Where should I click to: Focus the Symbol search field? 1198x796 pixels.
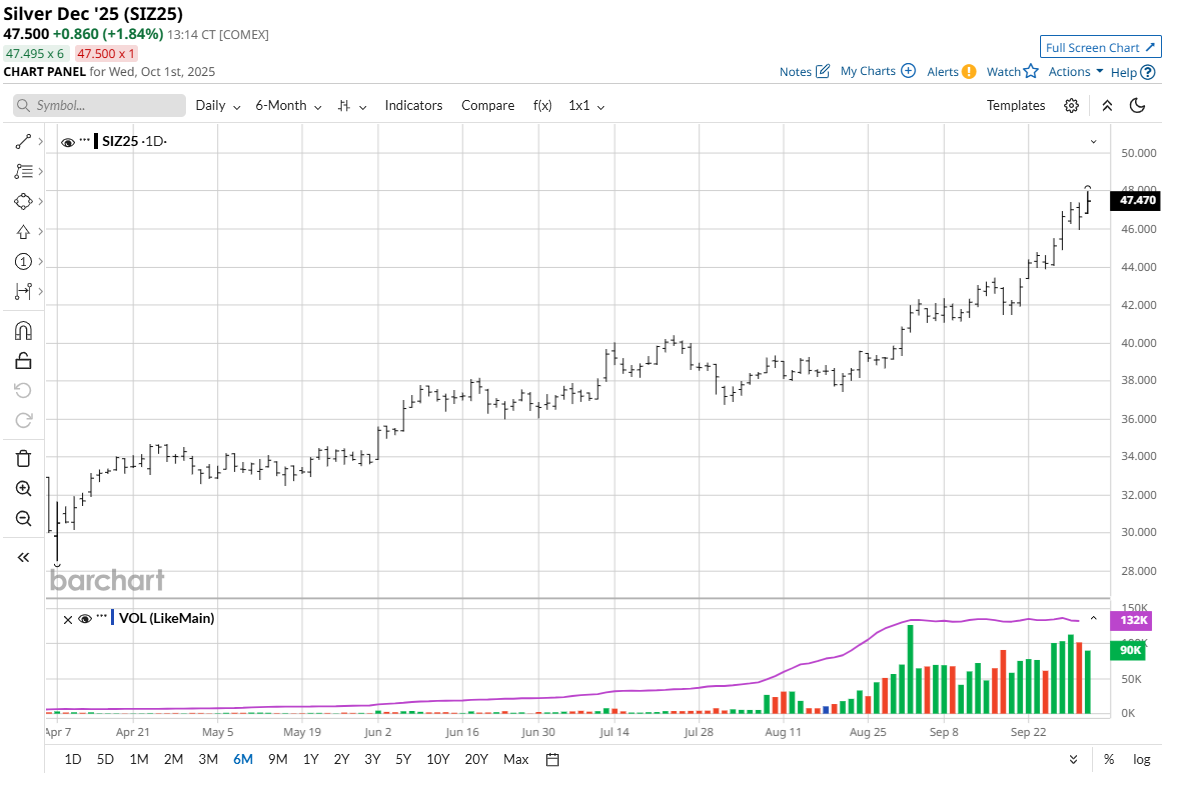point(99,105)
